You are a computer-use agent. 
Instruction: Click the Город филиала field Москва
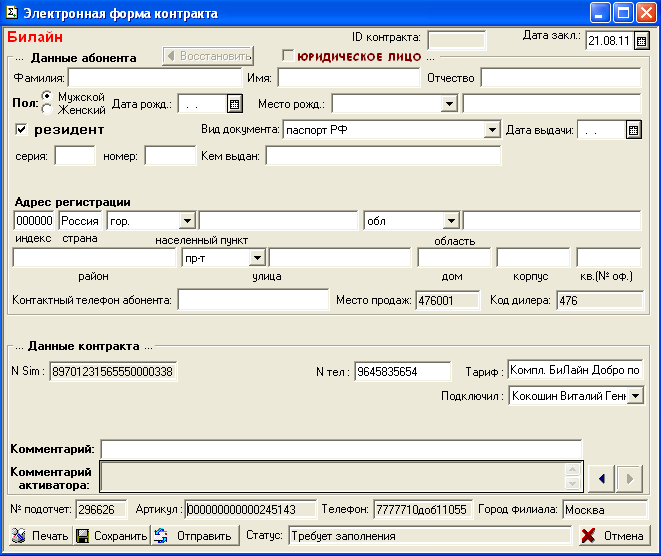tap(605, 509)
